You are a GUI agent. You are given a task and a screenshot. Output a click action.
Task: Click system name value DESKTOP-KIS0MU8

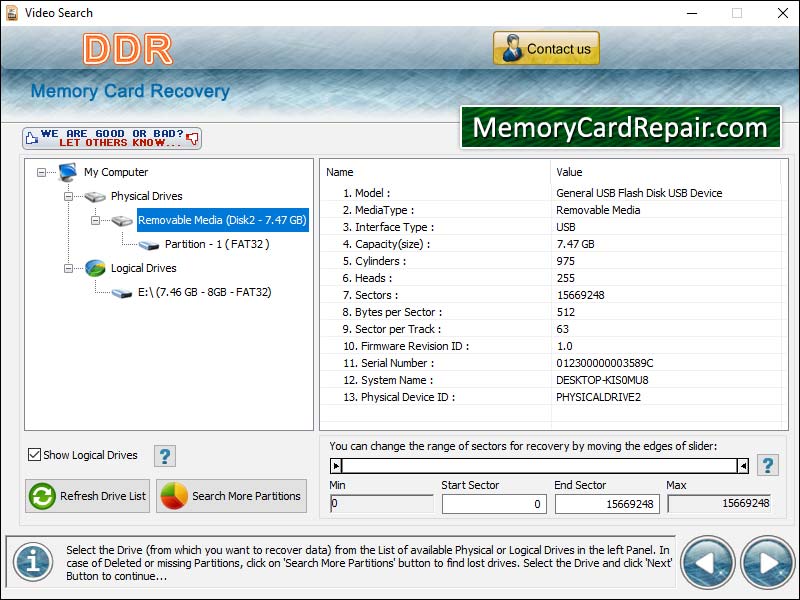[602, 380]
